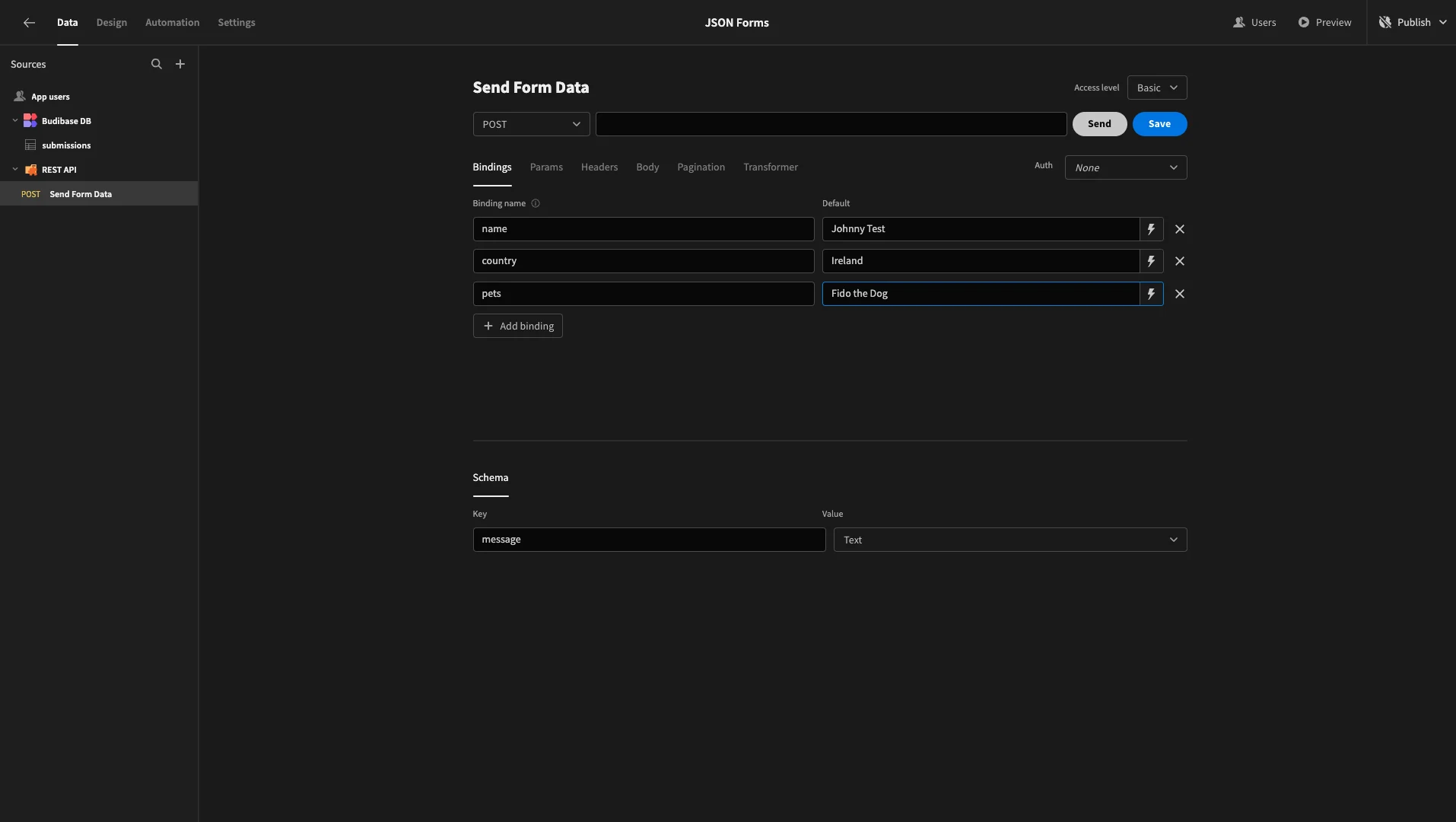Click the Fido the Dog default field
1456x822 pixels.
(x=981, y=293)
